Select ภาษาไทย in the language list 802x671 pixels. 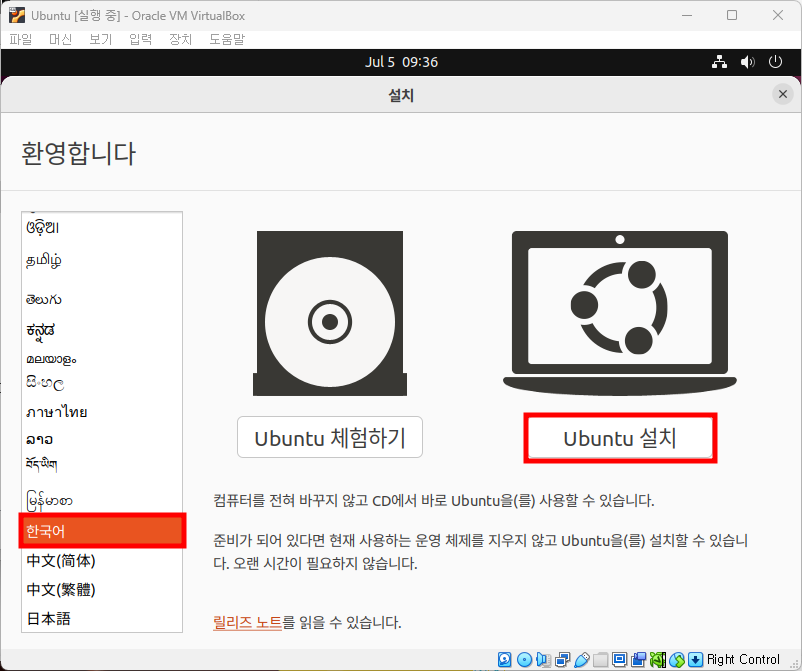102,412
